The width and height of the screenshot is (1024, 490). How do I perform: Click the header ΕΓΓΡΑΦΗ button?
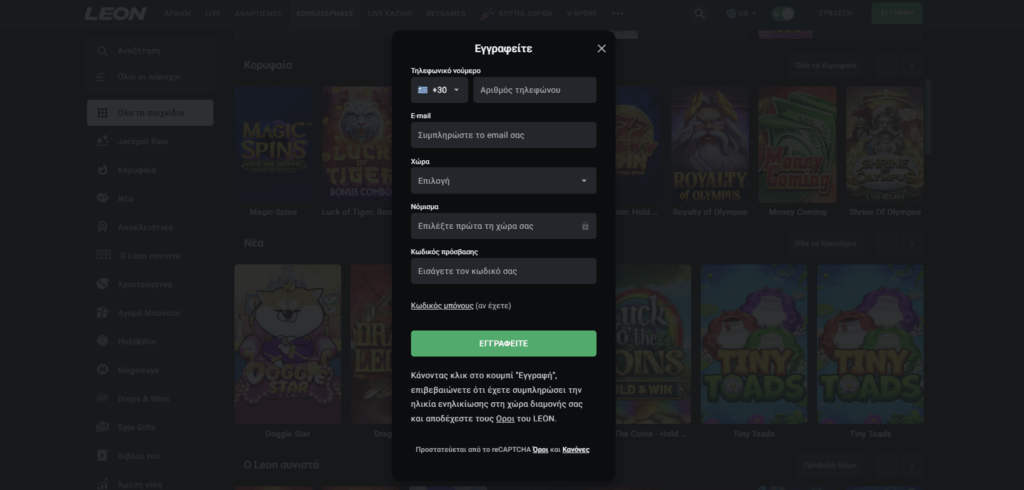point(897,13)
